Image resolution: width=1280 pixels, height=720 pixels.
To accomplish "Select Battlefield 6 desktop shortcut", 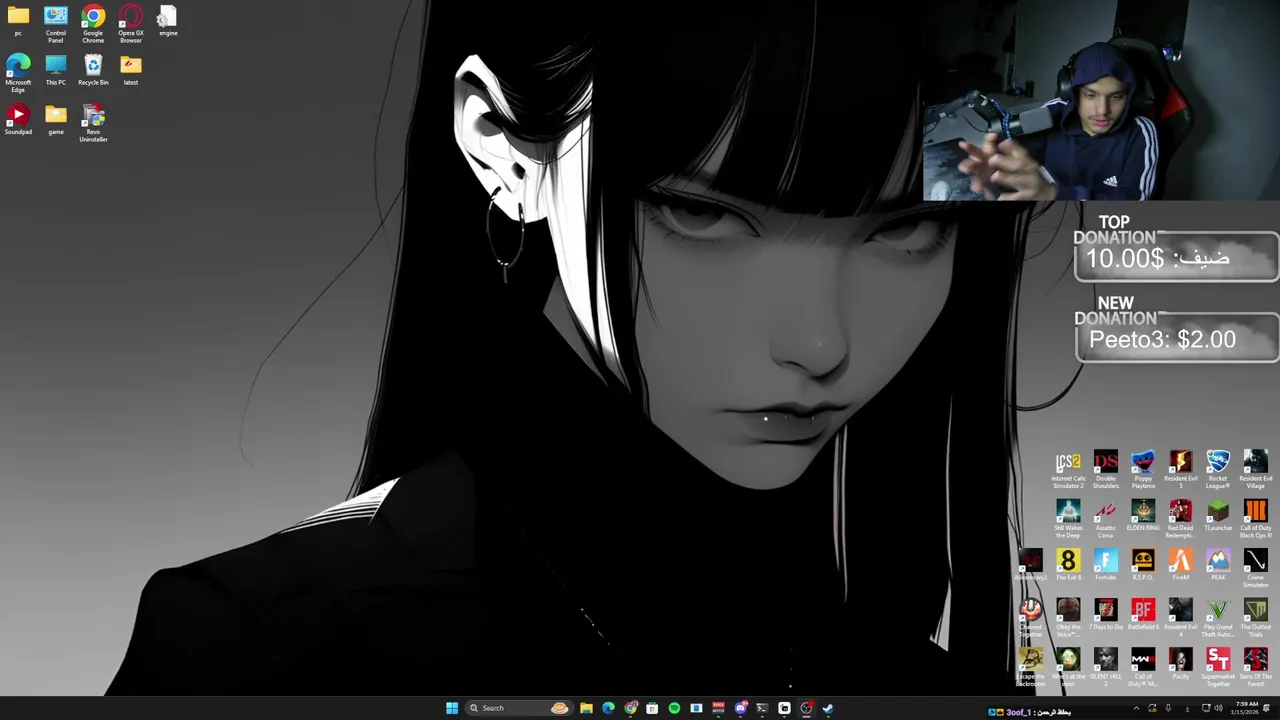I will coord(1143,616).
